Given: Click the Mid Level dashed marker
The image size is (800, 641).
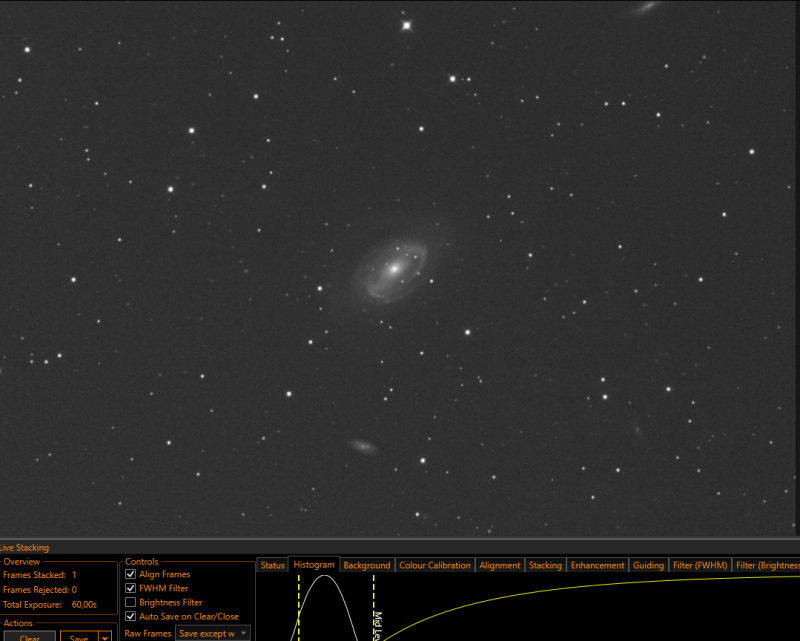Looking at the screenshot, I should click(x=374, y=607).
